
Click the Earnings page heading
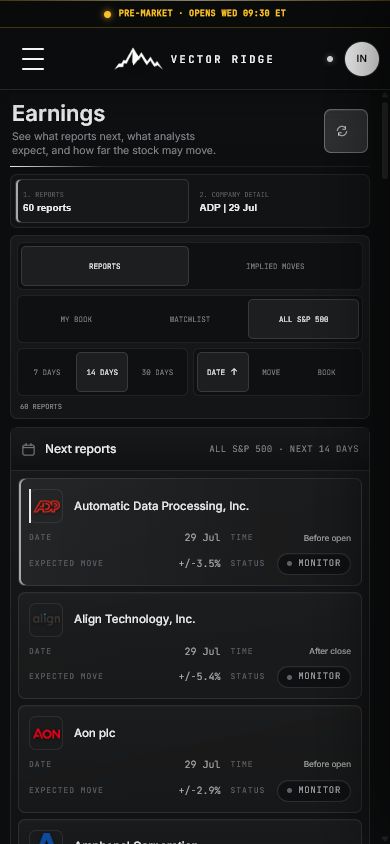click(x=58, y=114)
